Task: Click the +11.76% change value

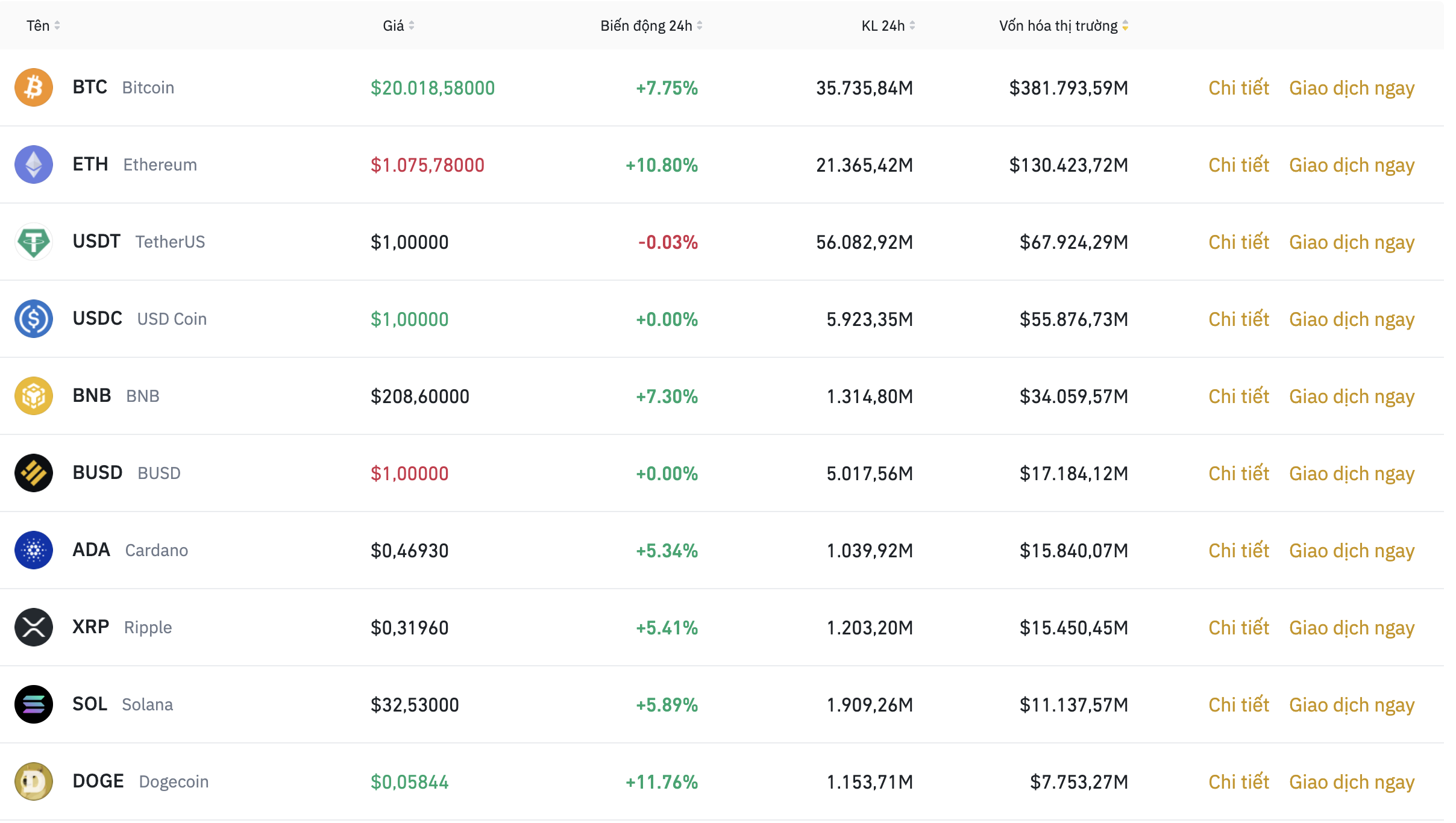Action: pos(661,782)
